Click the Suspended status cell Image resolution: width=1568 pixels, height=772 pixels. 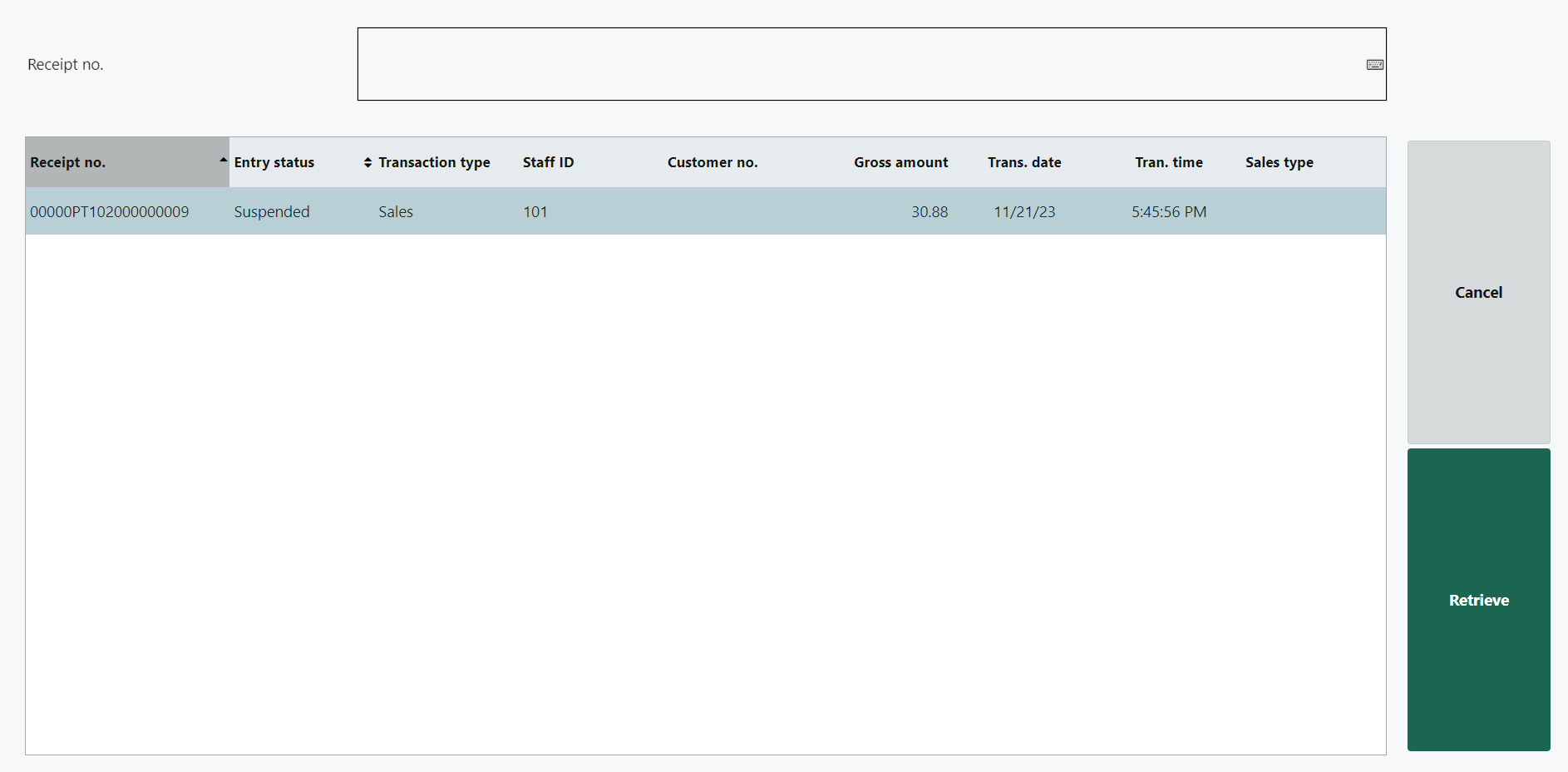pos(272,212)
